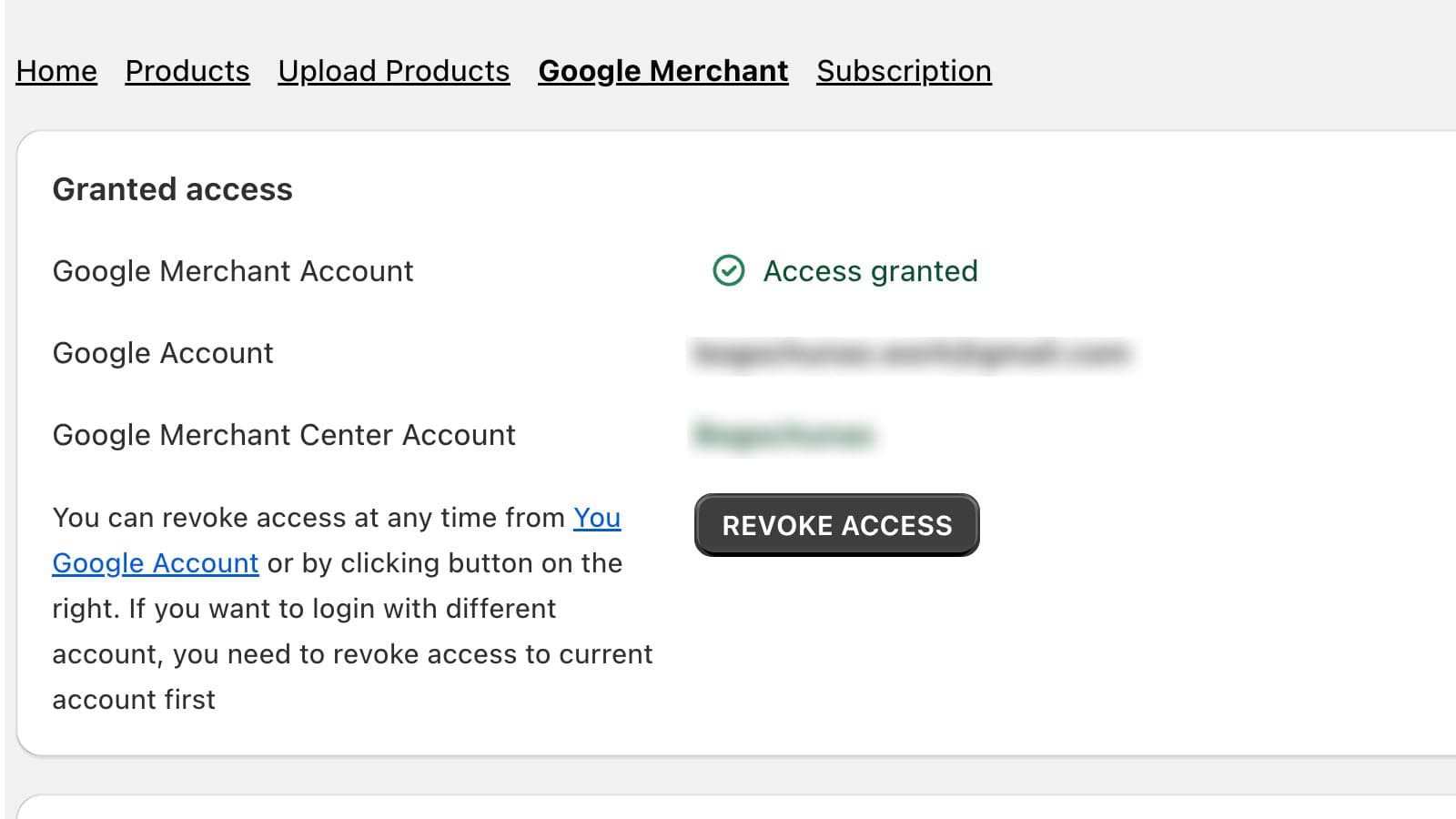Select the Google Merchant tab

click(x=662, y=71)
